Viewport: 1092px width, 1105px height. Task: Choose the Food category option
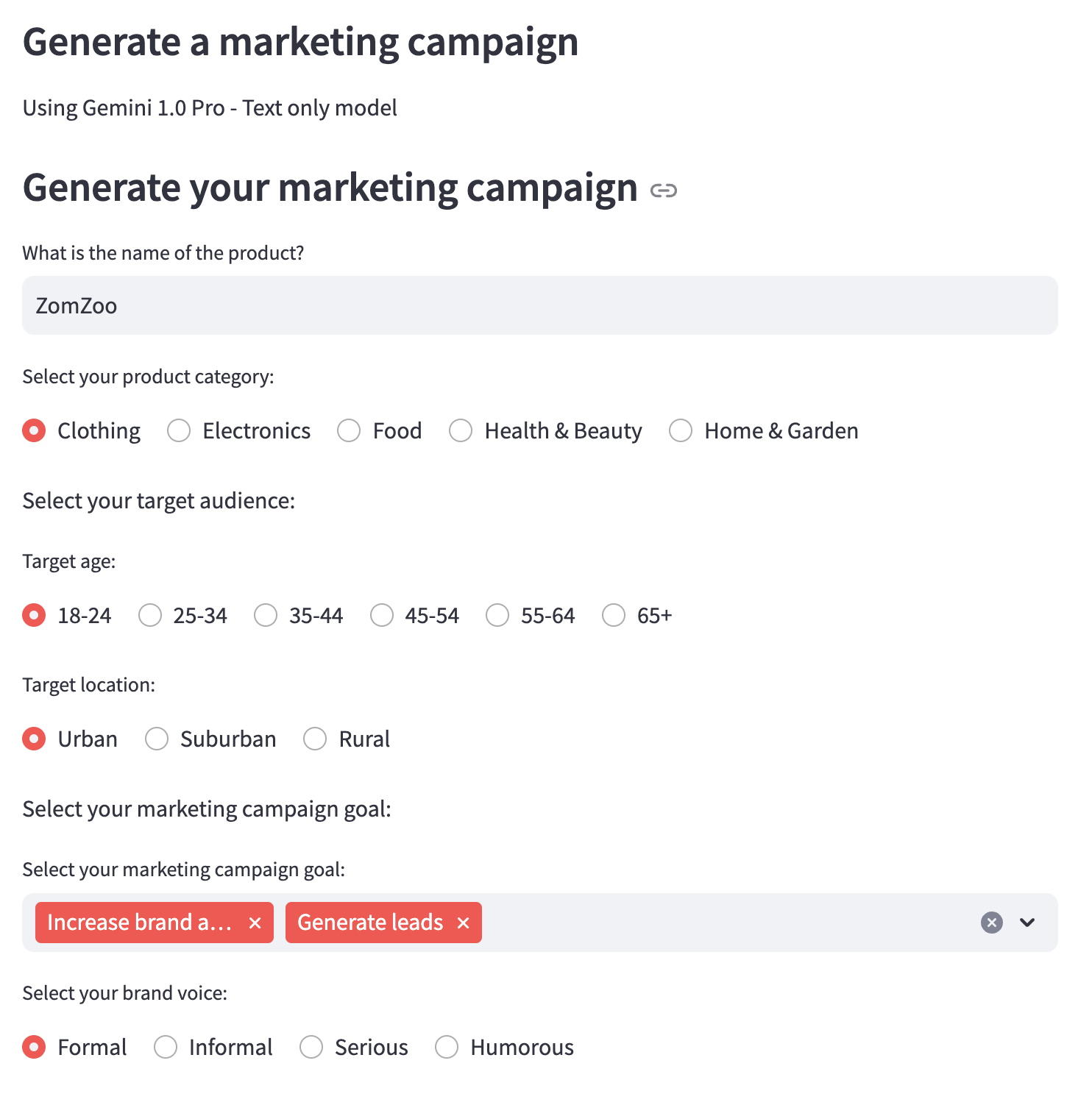(349, 431)
